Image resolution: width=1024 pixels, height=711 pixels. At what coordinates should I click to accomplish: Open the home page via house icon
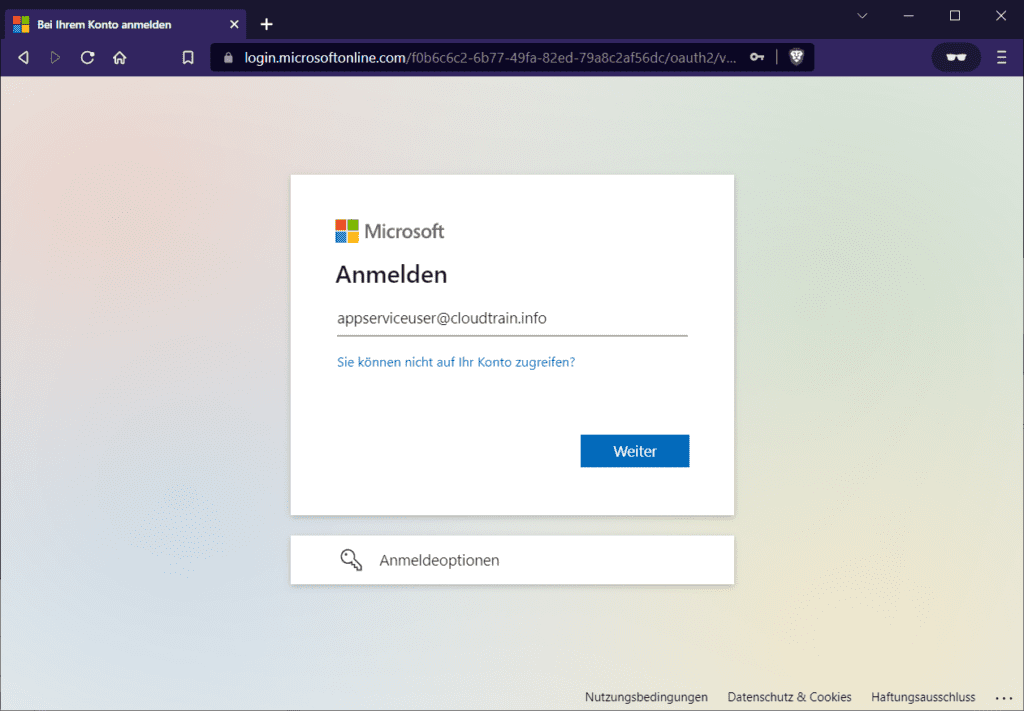(120, 57)
